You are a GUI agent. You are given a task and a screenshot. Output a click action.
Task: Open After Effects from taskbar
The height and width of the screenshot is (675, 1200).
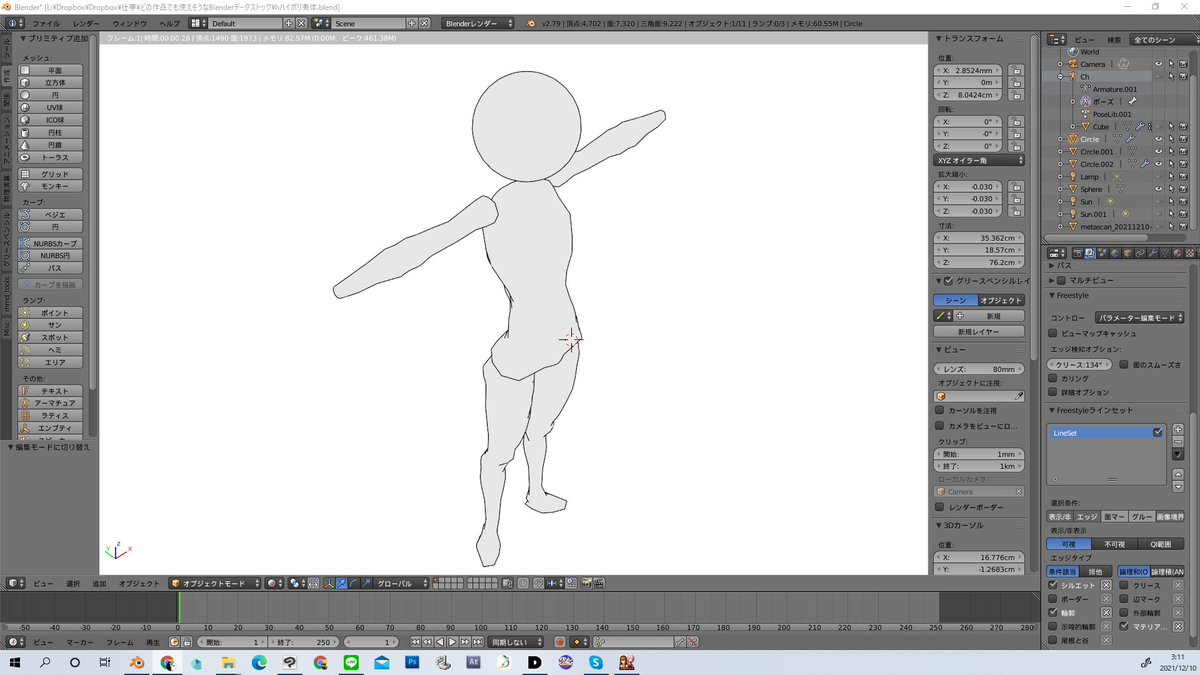[474, 663]
